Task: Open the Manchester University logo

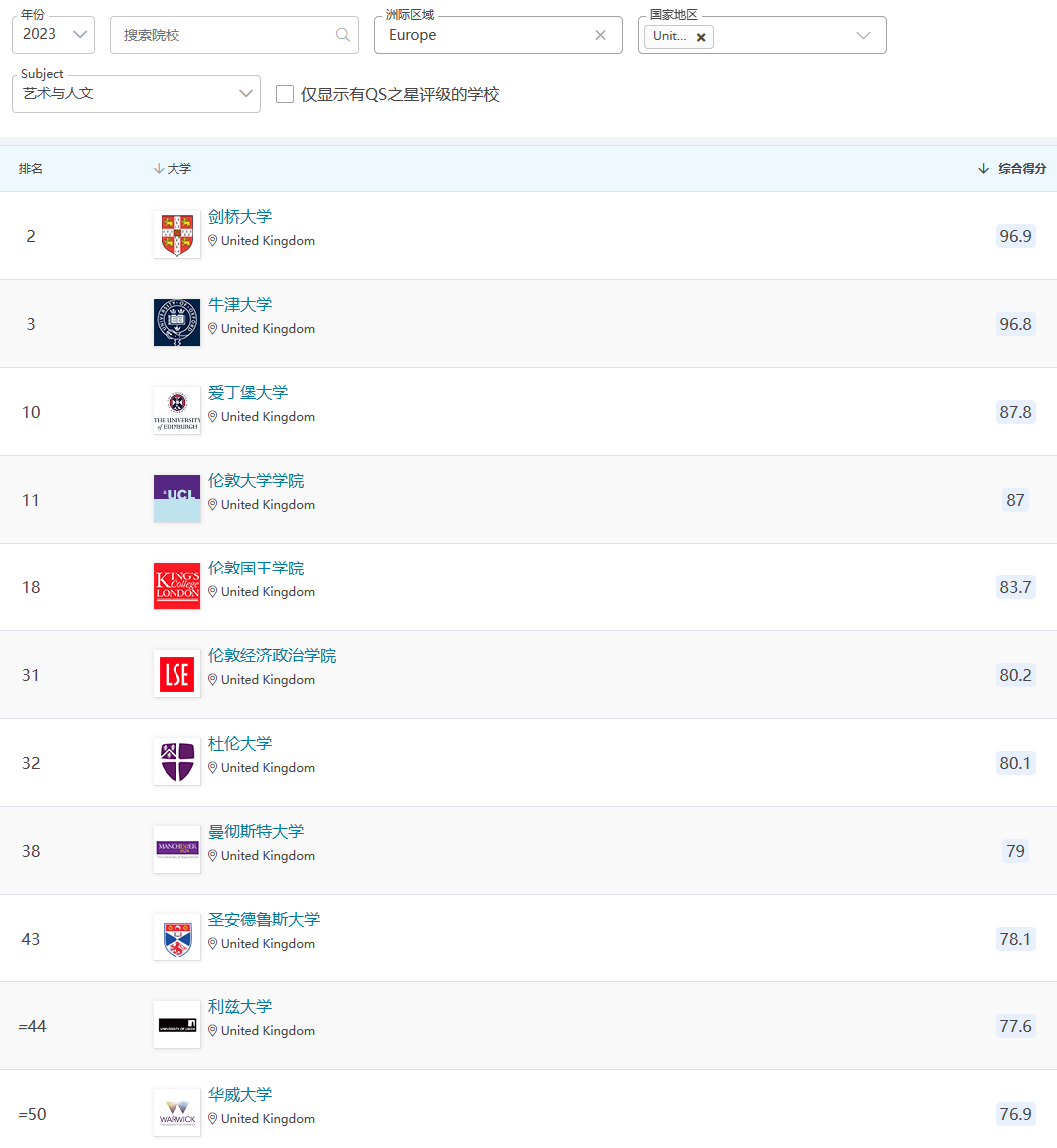Action: (177, 850)
